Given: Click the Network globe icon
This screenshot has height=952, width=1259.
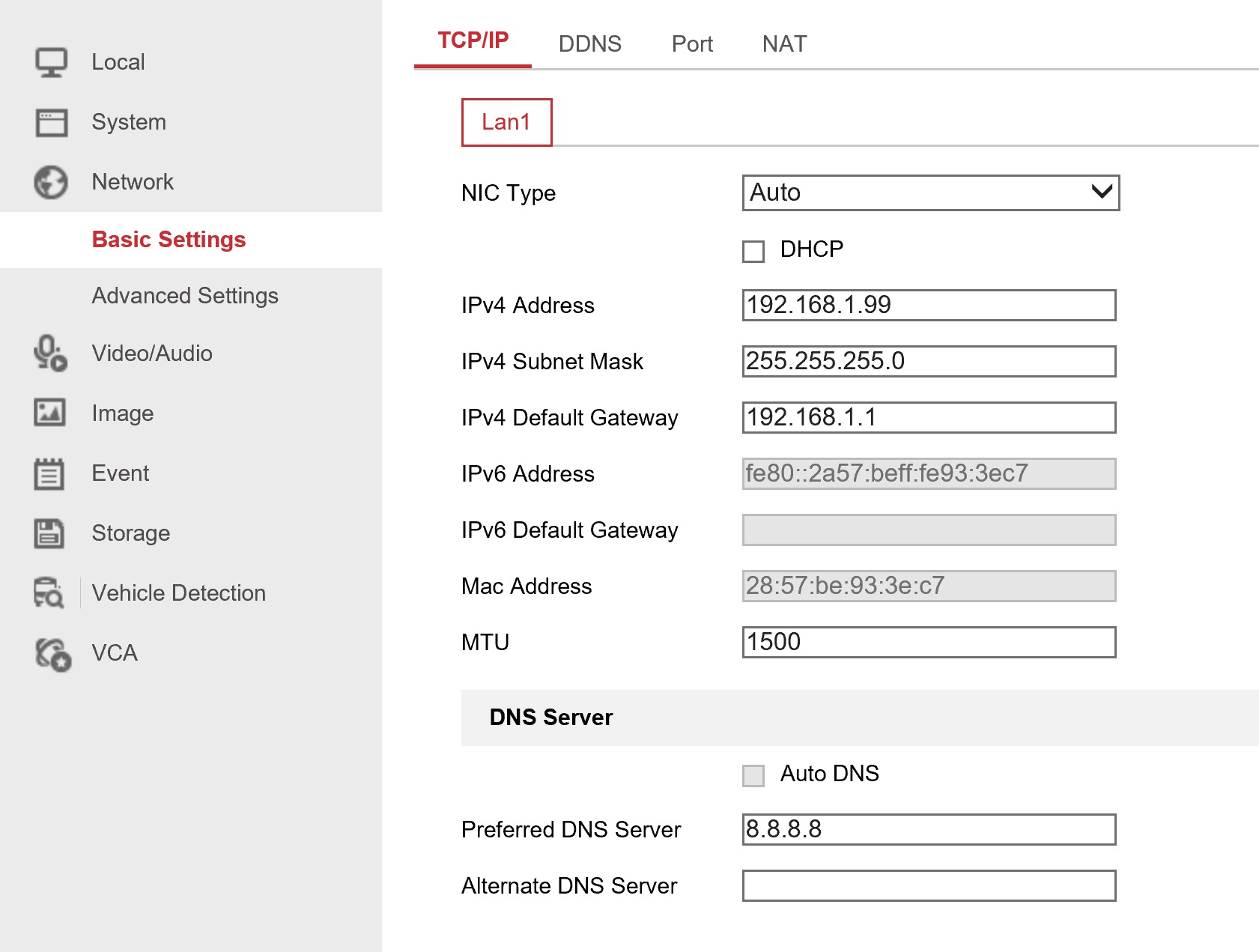Looking at the screenshot, I should [51, 182].
